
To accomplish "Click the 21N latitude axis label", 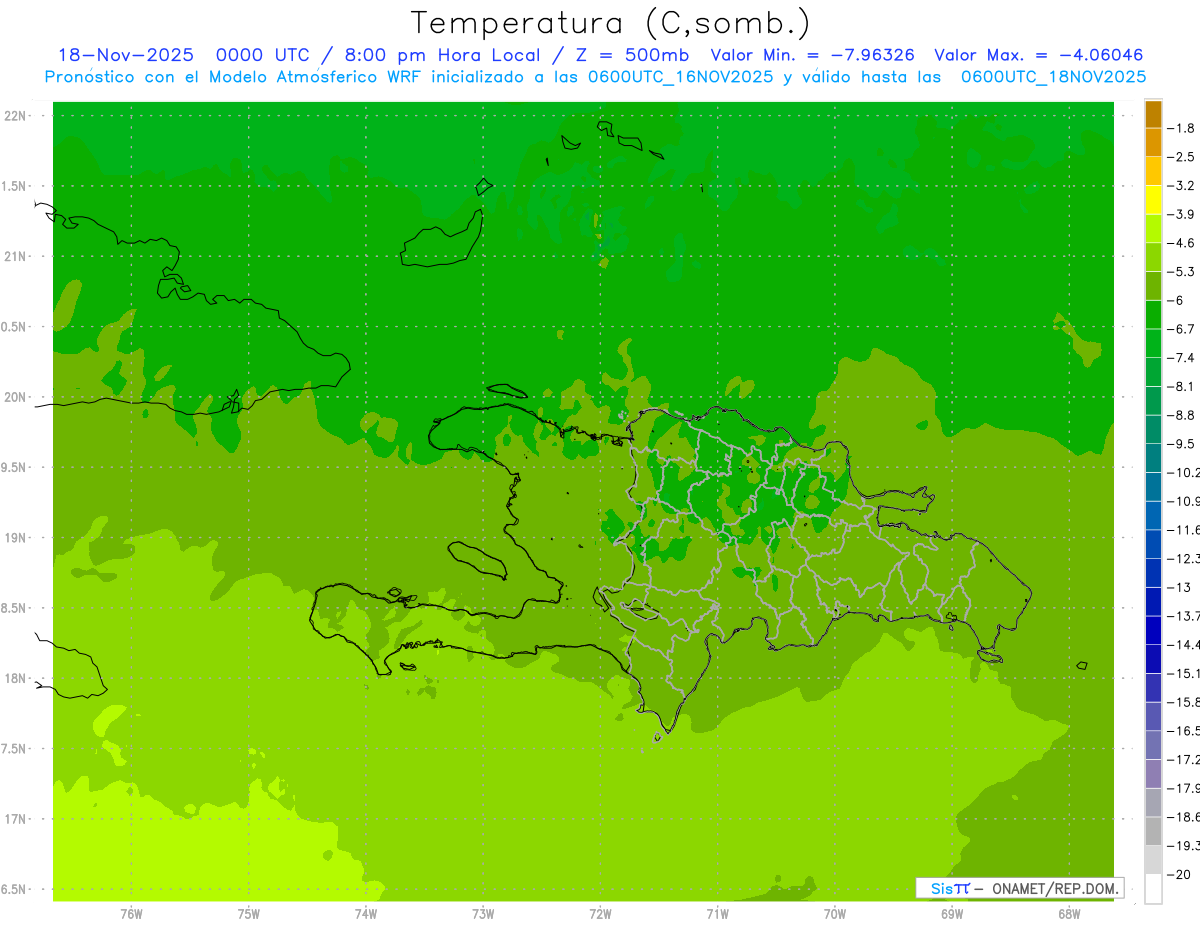I will (x=15, y=256).
